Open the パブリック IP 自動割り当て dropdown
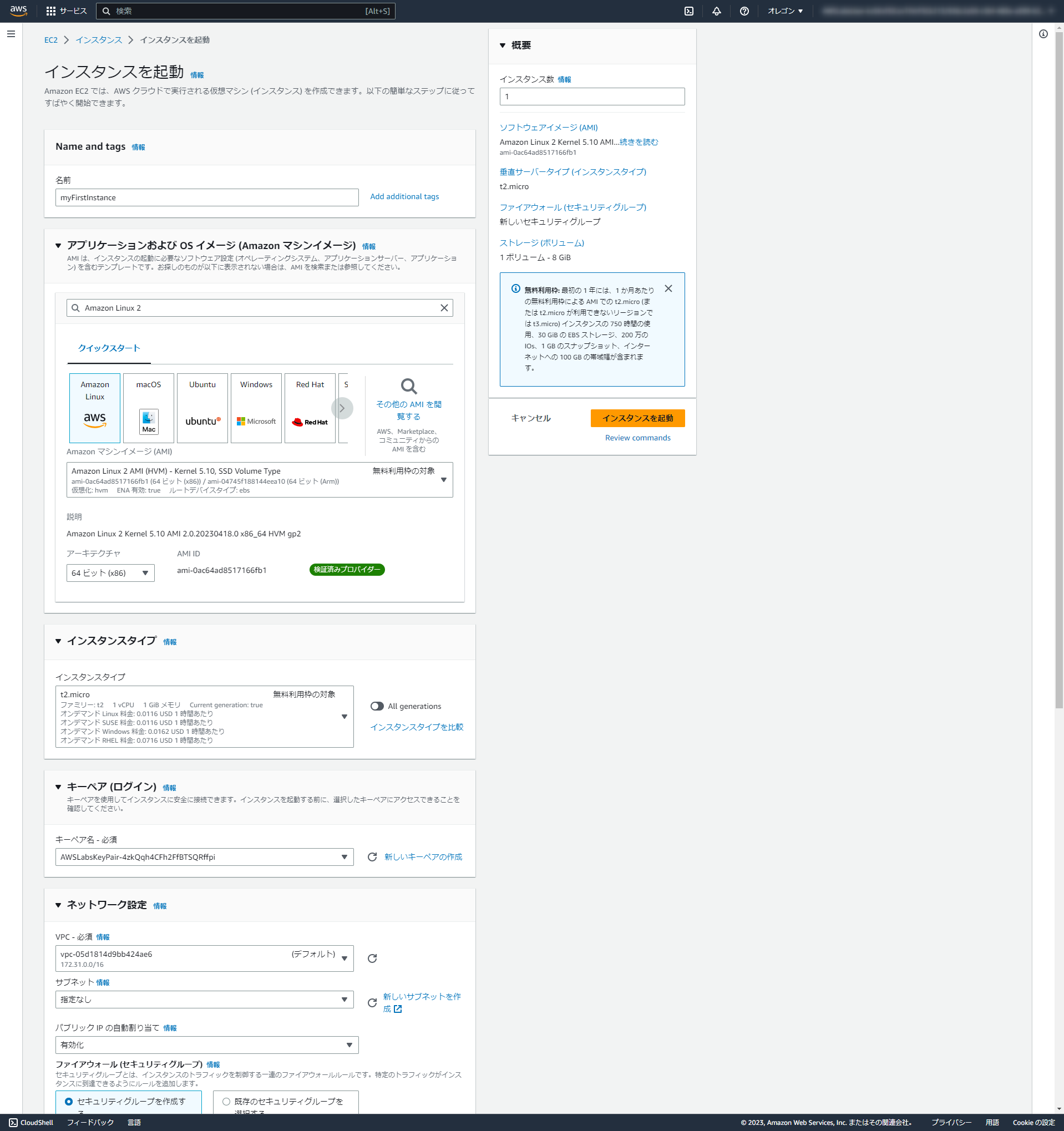This screenshot has height=1131, width=1064. click(350, 1044)
